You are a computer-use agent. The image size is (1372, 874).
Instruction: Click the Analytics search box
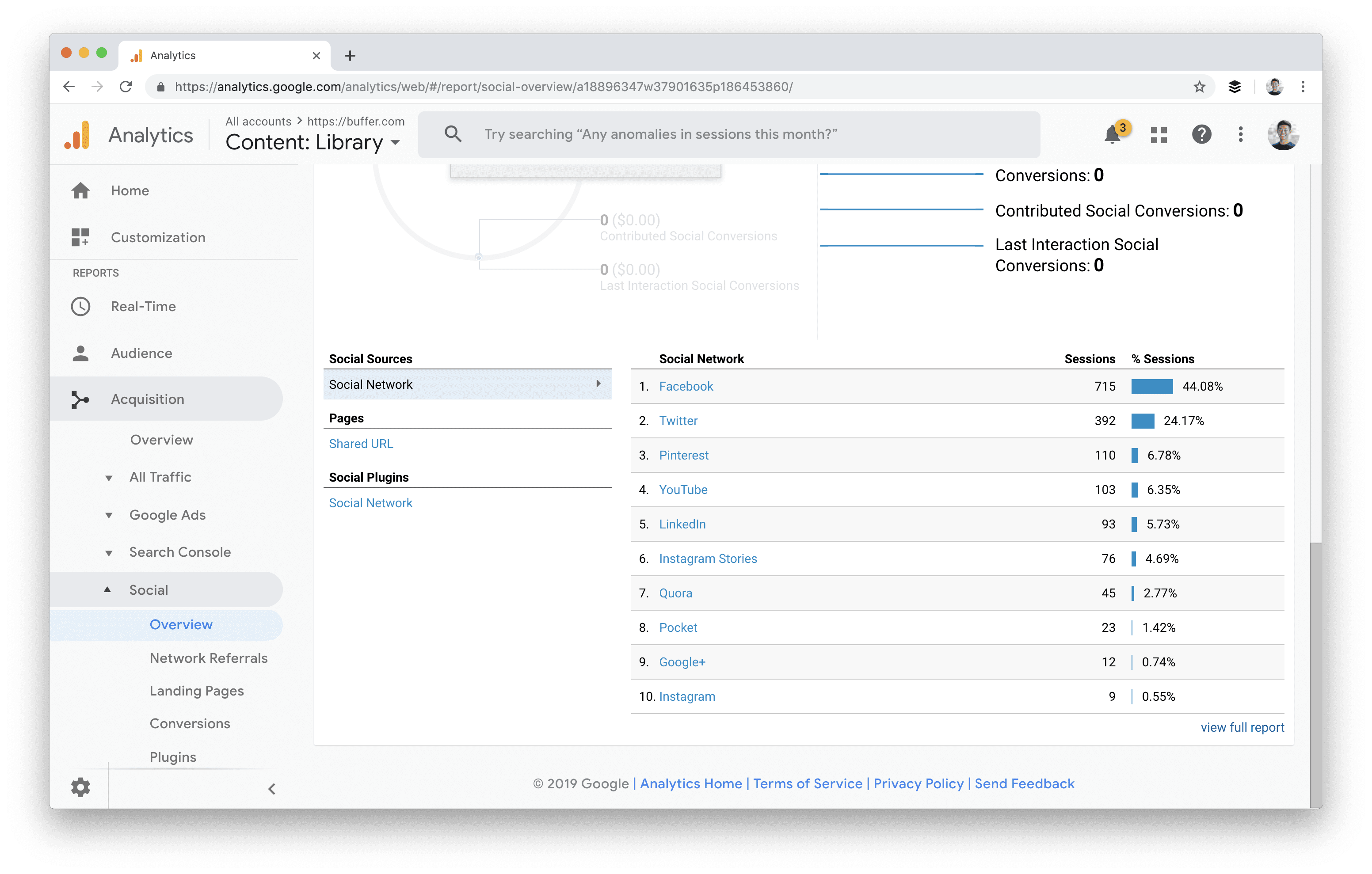click(x=729, y=134)
